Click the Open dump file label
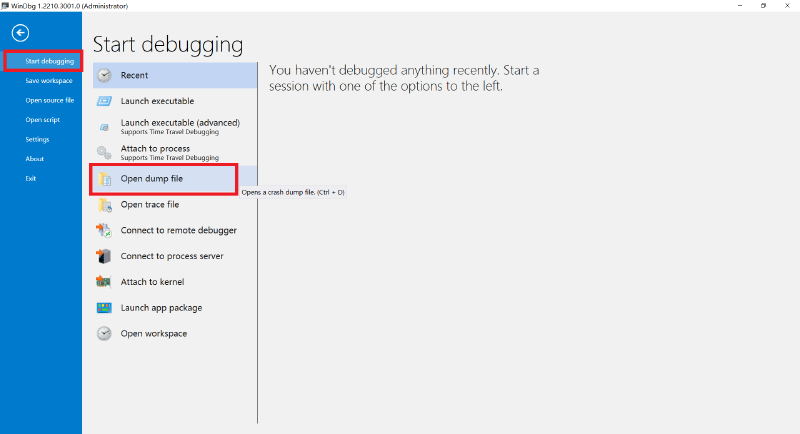Viewport: 800px width, 434px height. click(x=152, y=178)
